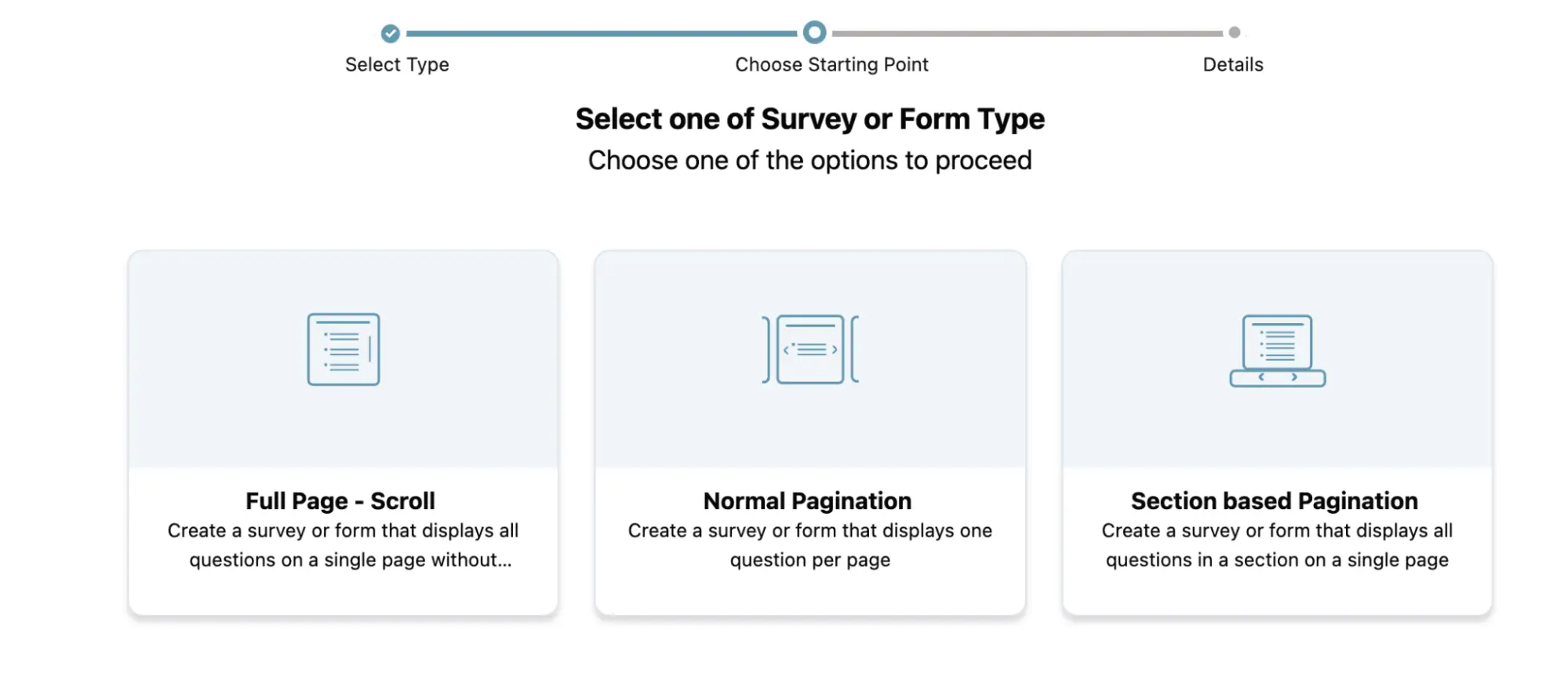This screenshot has width=1568, height=673.
Task: Click the completed blue progress bar segment
Action: pos(602,33)
